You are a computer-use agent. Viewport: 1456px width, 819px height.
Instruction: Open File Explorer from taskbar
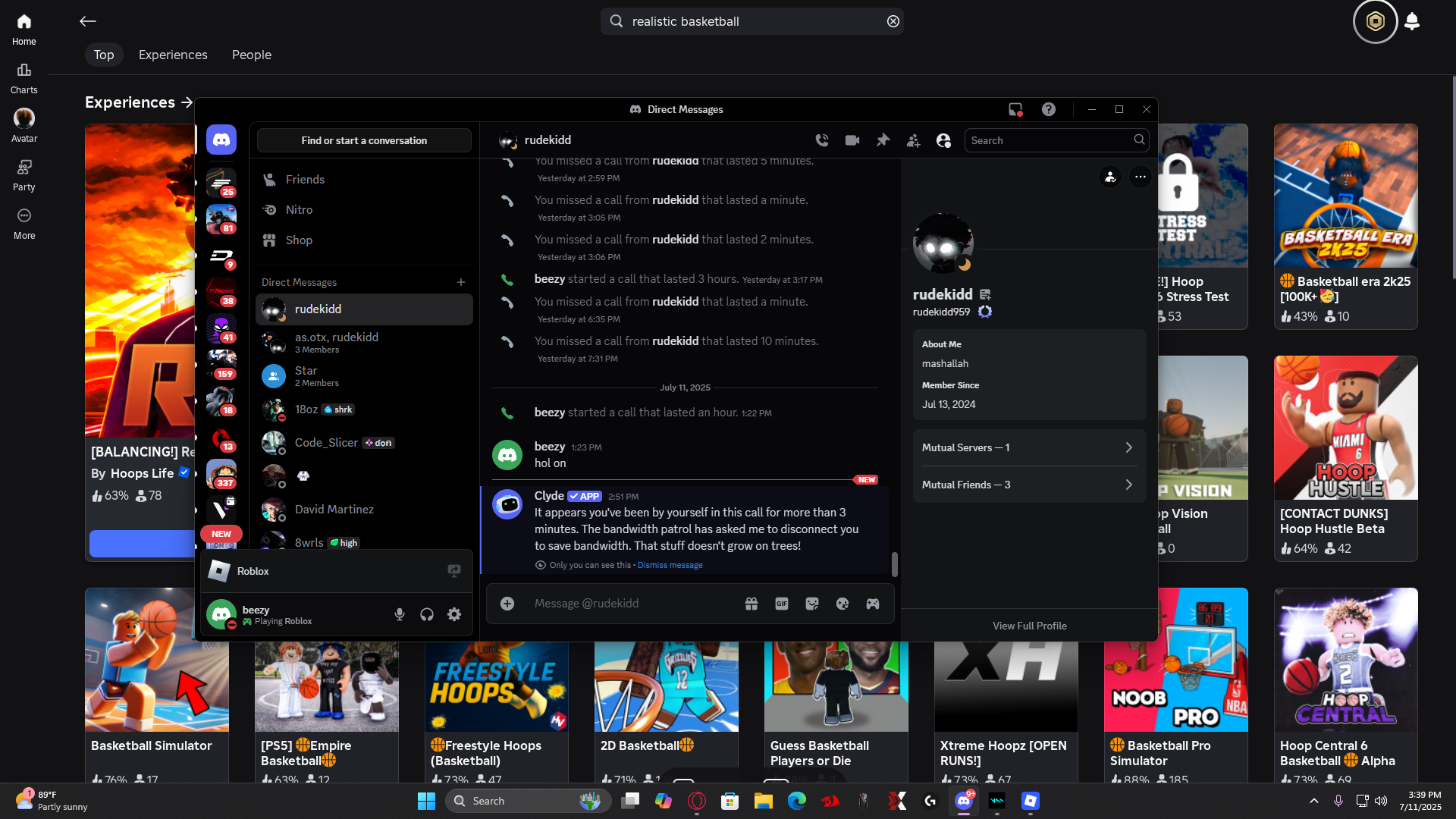[x=763, y=801]
